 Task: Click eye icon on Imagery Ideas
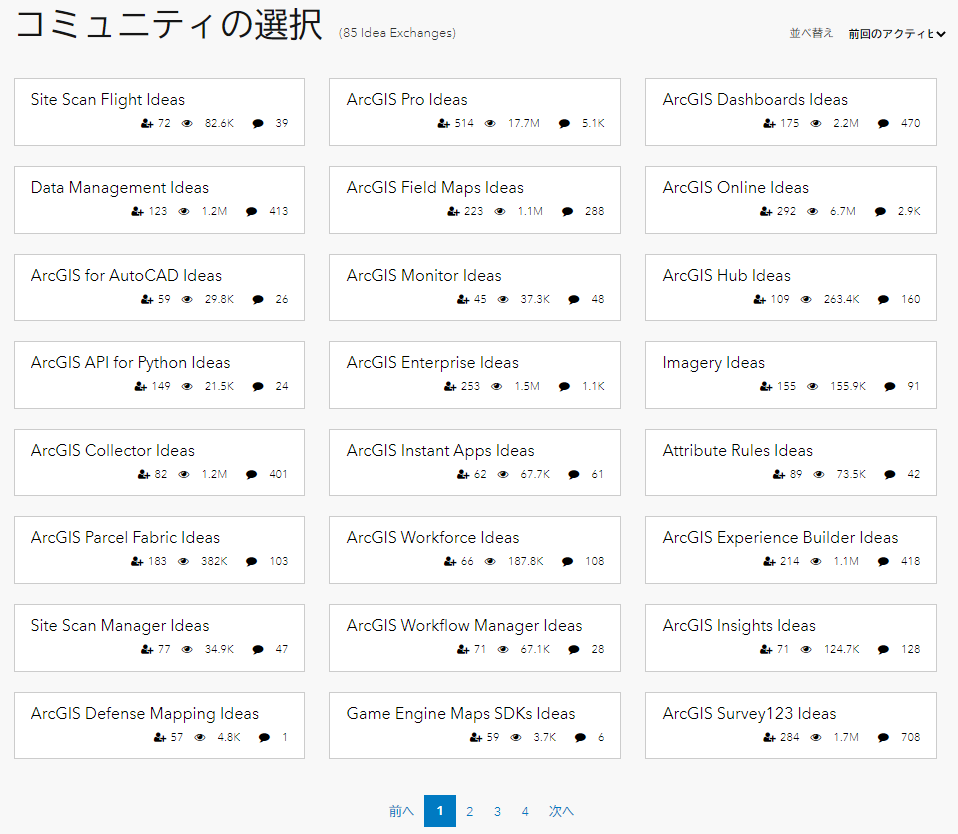pos(813,386)
